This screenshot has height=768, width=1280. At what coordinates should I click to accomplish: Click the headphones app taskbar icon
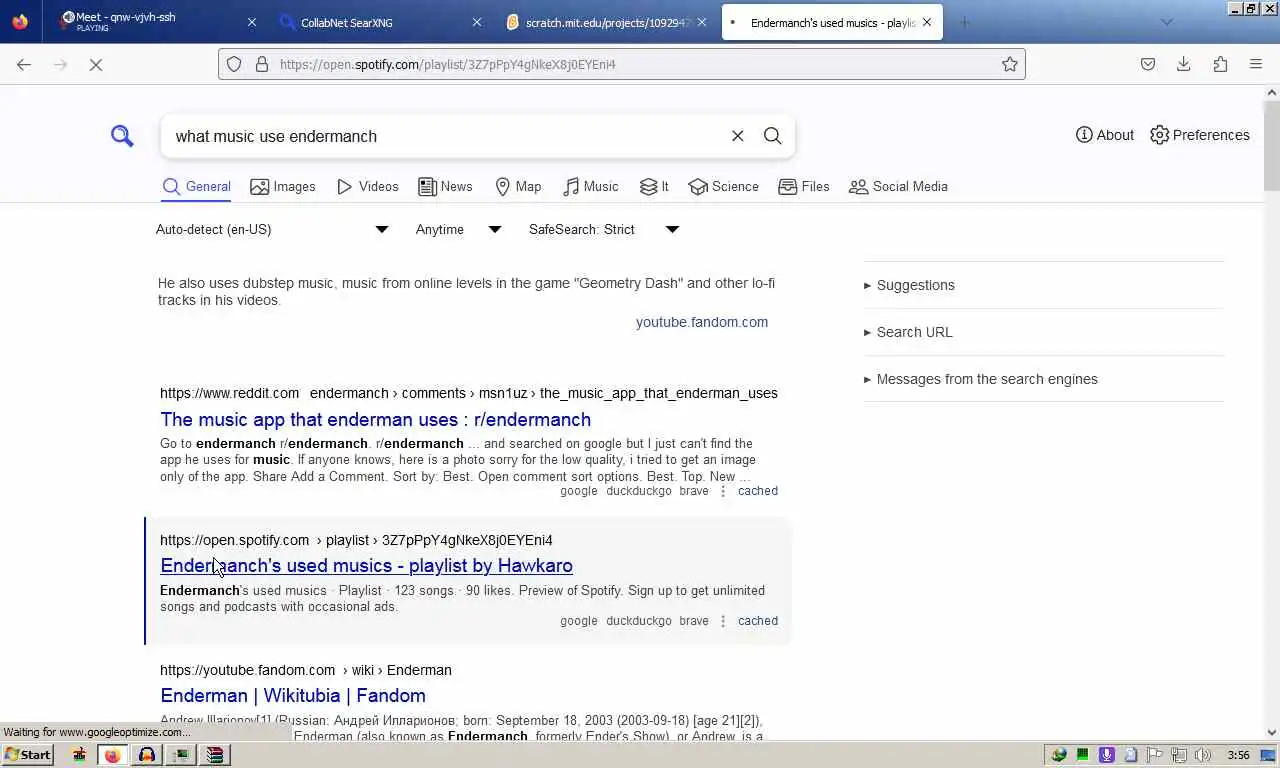tap(146, 755)
